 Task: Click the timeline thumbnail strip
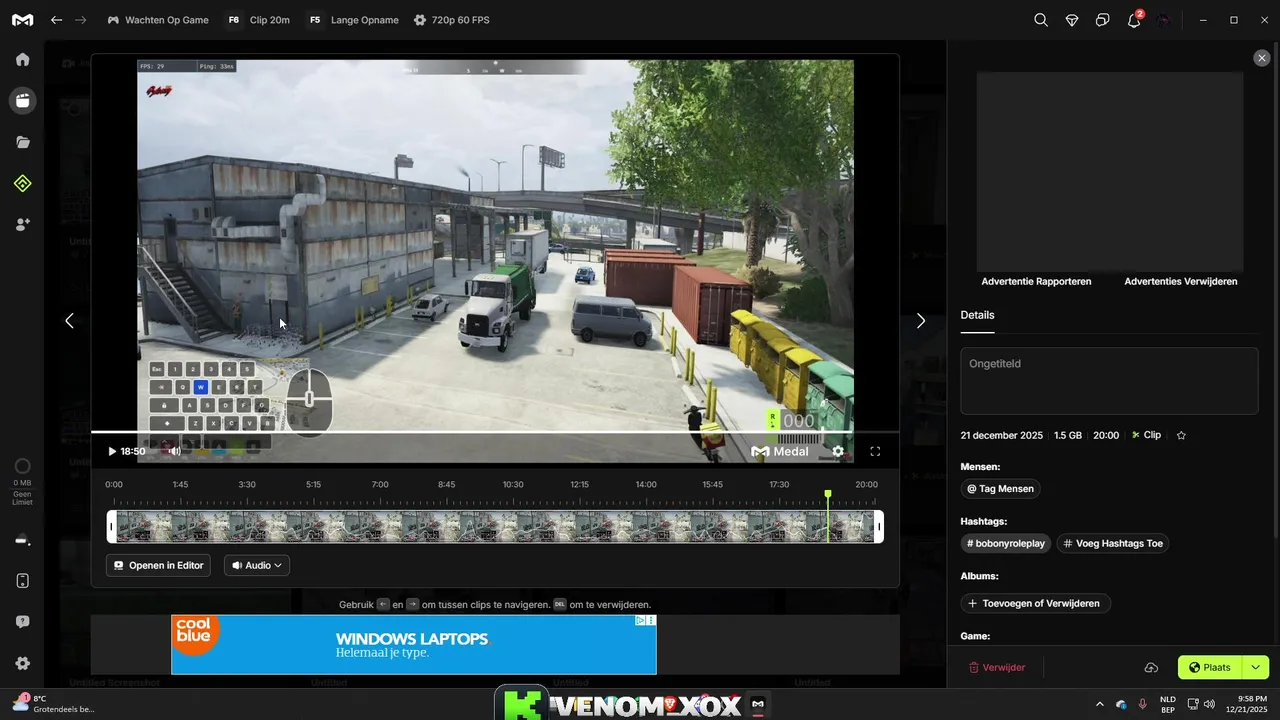click(495, 527)
